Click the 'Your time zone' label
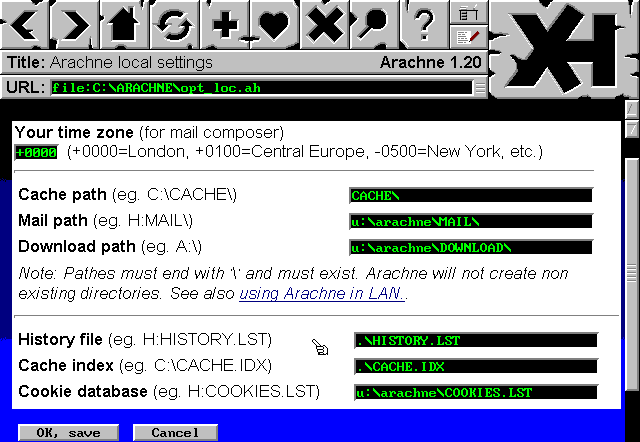The height and width of the screenshot is (442, 640). point(74,133)
